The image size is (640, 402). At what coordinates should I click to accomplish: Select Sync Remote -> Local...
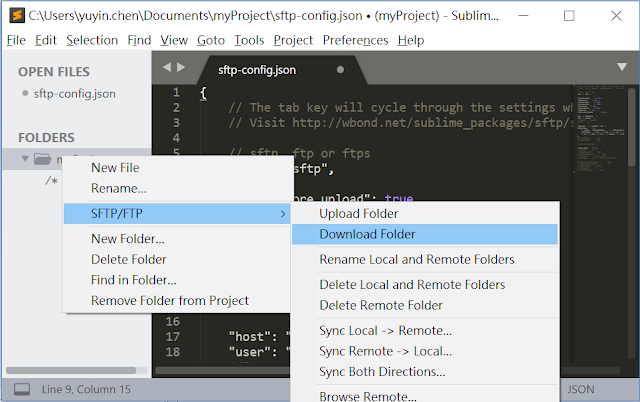click(425, 351)
